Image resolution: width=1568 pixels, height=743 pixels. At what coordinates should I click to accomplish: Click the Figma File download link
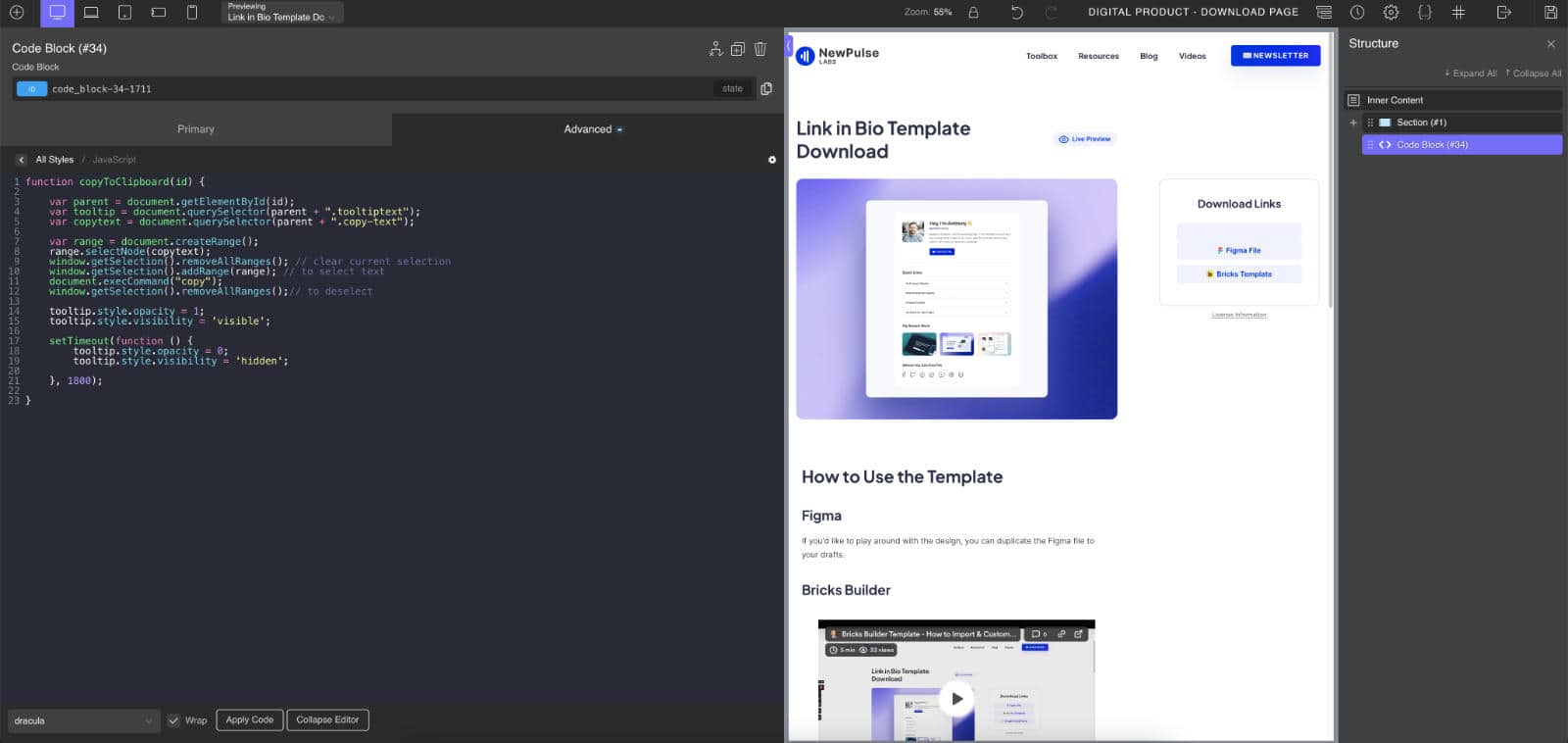[1240, 250]
